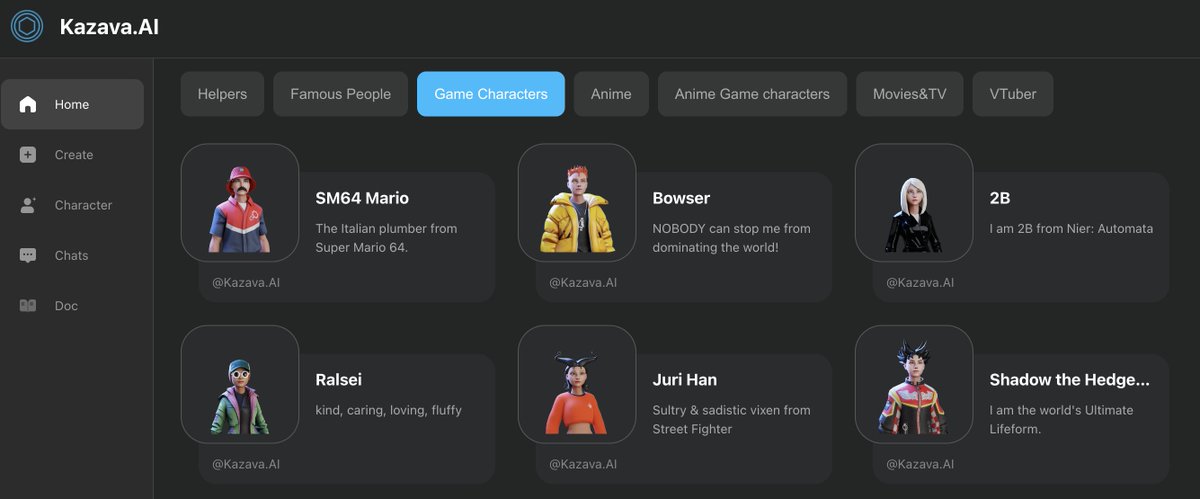
Task: Click @Kazava.AI under SM64 Mario card
Action: click(246, 283)
